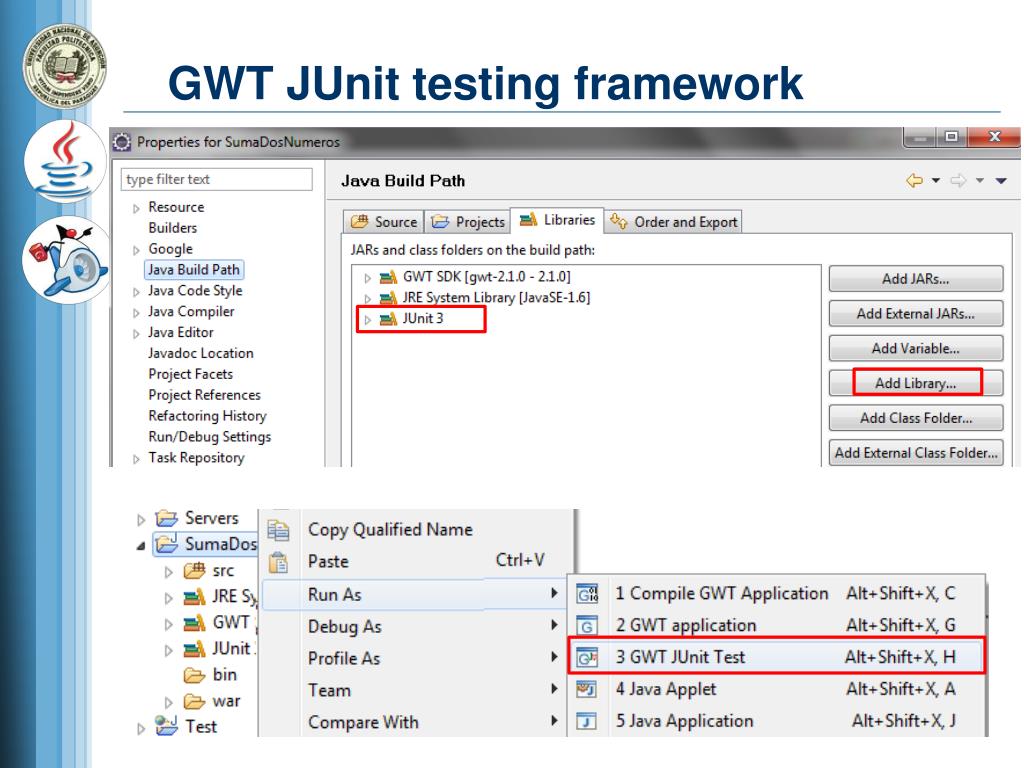Click the SumaDos project folder icon
Viewport: 1024px width, 768px height.
[167, 544]
